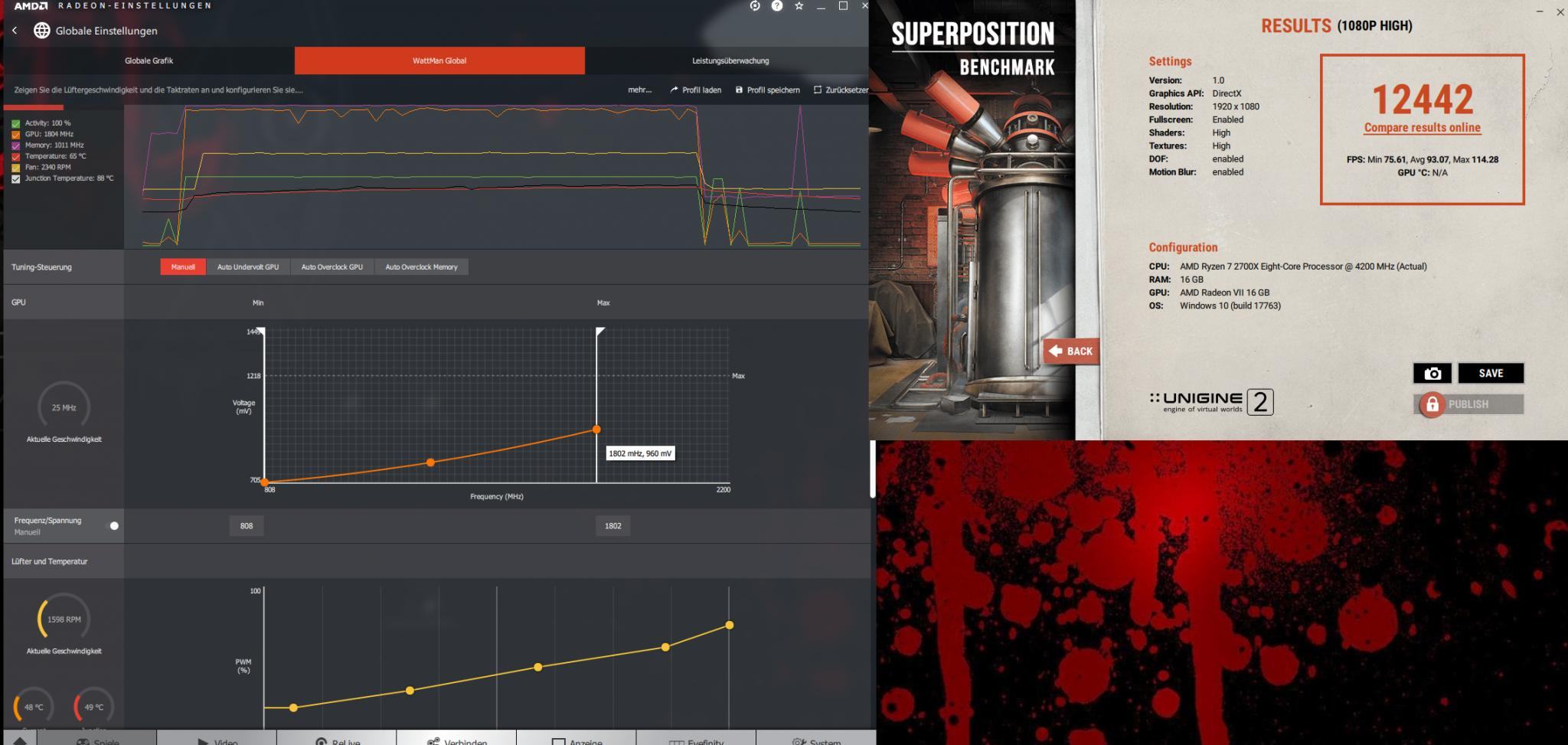
Task: Toggle the Memory 1011 MHz graph checkbox
Action: (x=16, y=145)
